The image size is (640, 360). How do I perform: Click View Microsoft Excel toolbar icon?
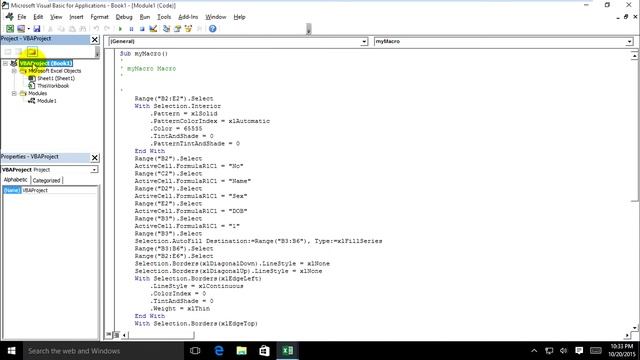(10, 29)
